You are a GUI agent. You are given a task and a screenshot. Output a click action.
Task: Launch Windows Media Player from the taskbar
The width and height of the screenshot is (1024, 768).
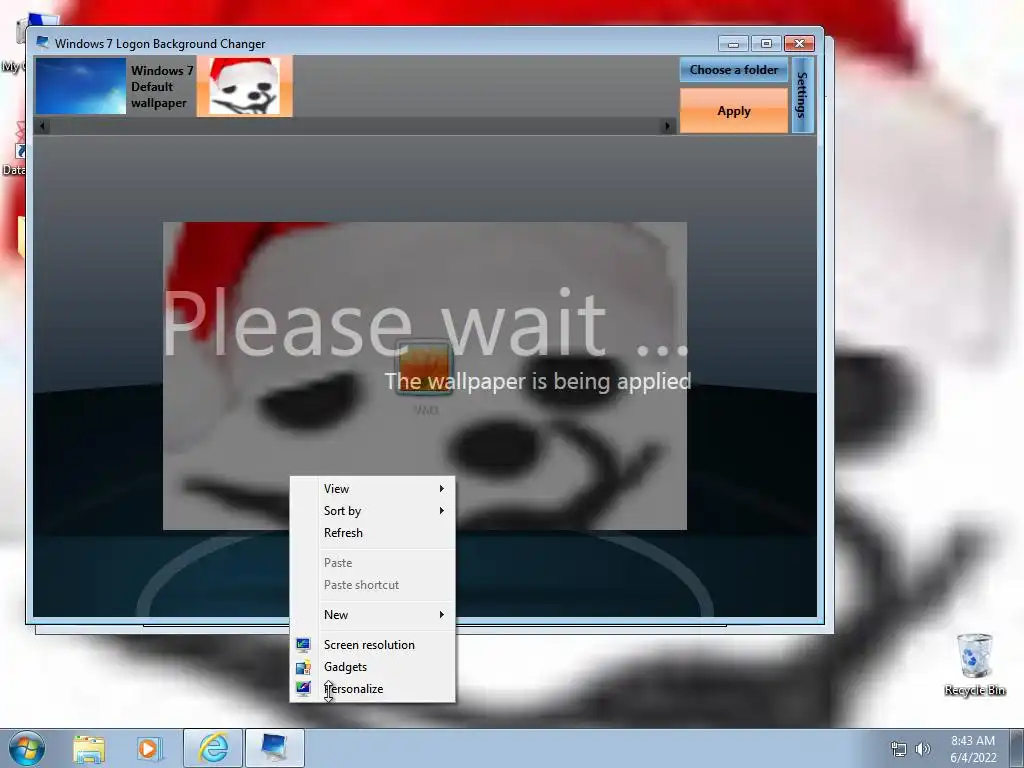point(150,748)
